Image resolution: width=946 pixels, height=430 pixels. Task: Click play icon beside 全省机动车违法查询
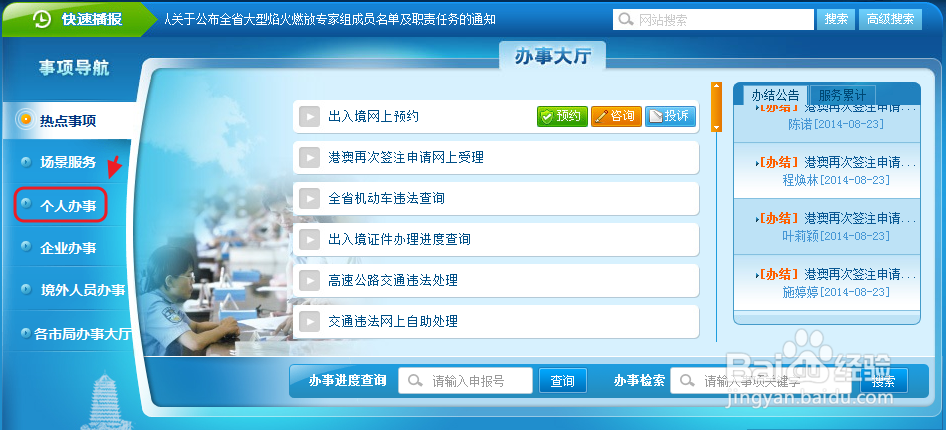[x=310, y=198]
